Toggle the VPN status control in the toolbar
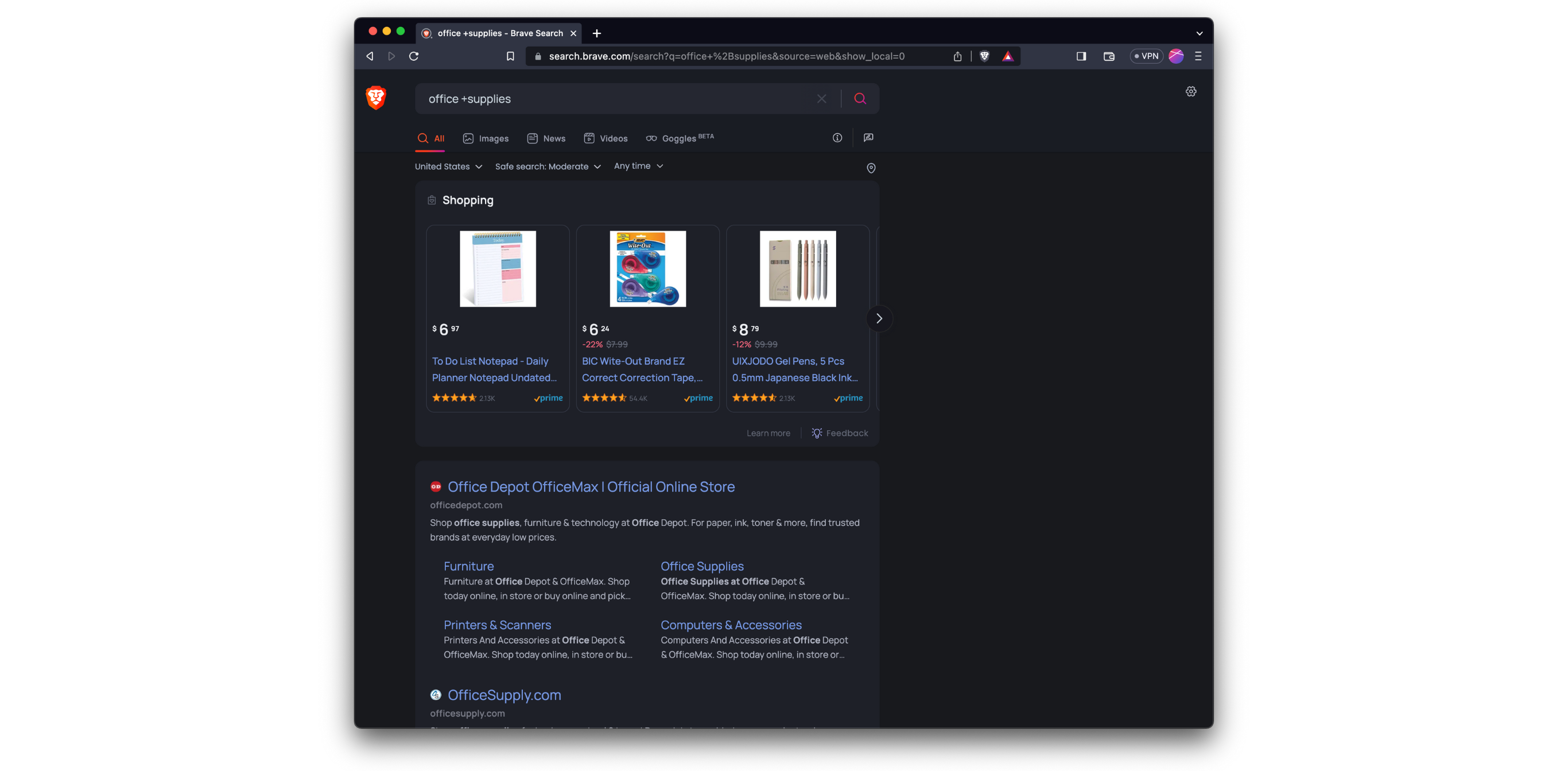 [x=1146, y=56]
